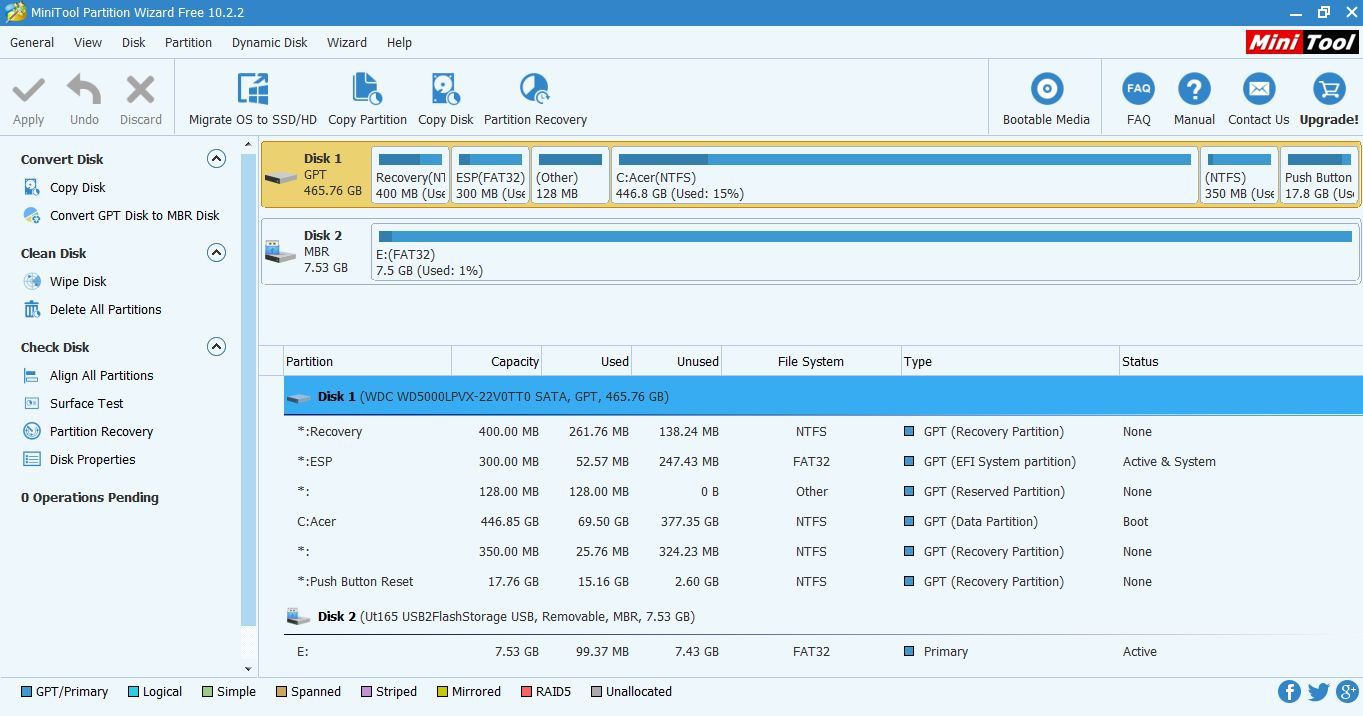Collapse the Clean Disk section
Screen dimensions: 1363x716
pos(216,252)
